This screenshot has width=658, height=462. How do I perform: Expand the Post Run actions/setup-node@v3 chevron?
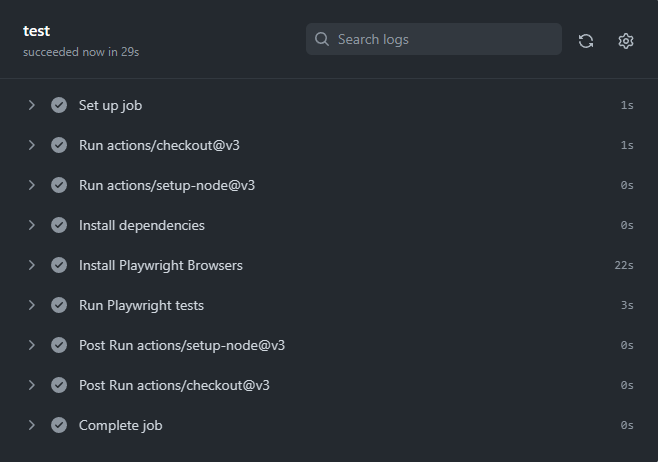tap(31, 345)
